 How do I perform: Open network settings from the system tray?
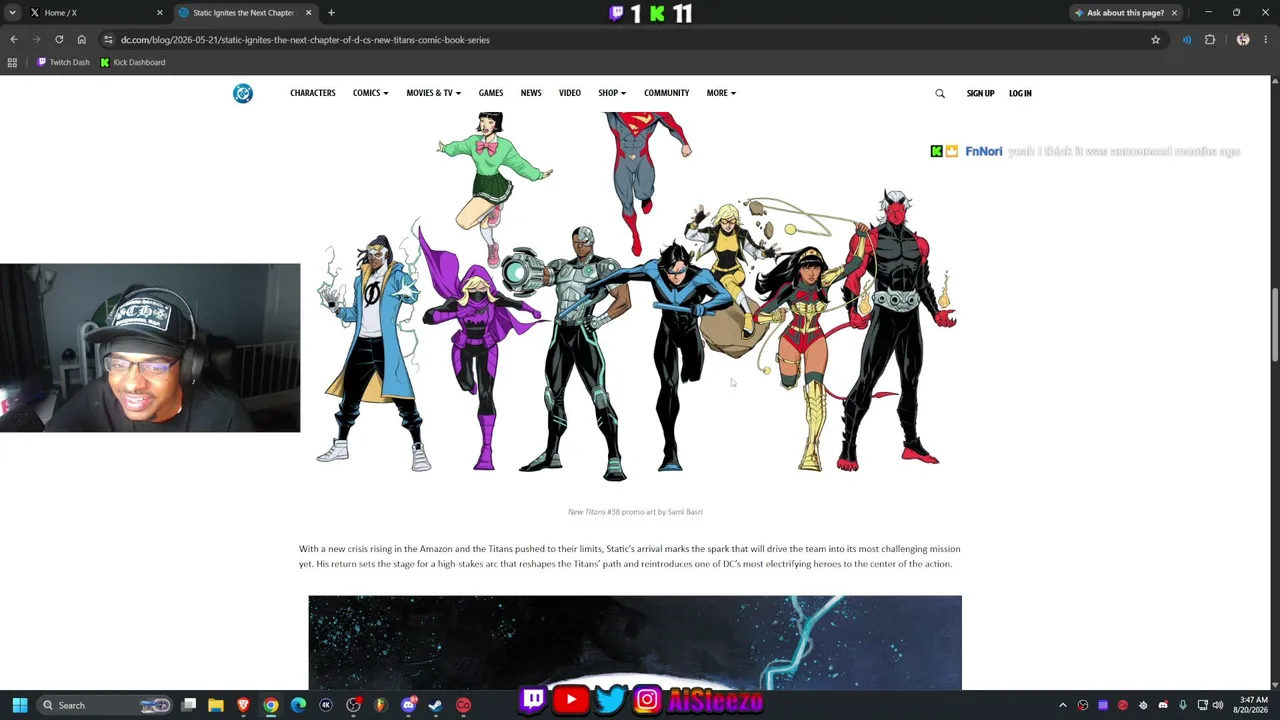tap(1203, 705)
